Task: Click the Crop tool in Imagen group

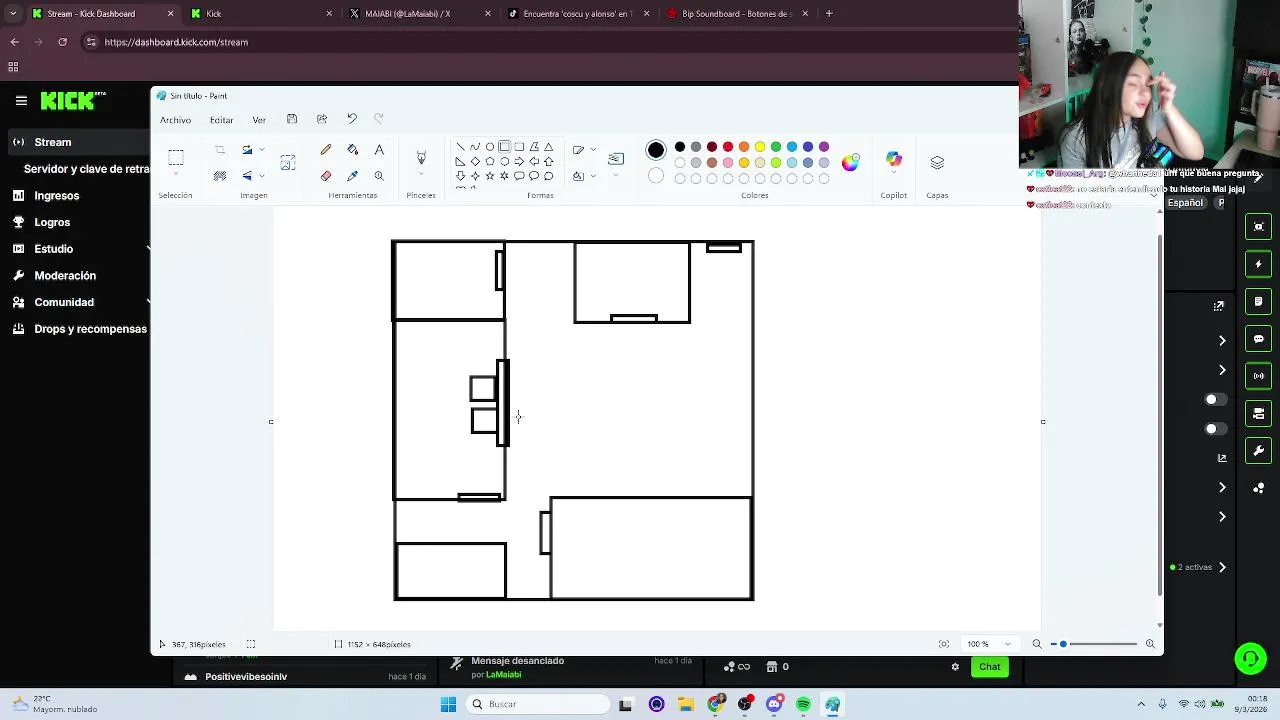Action: coord(220,150)
